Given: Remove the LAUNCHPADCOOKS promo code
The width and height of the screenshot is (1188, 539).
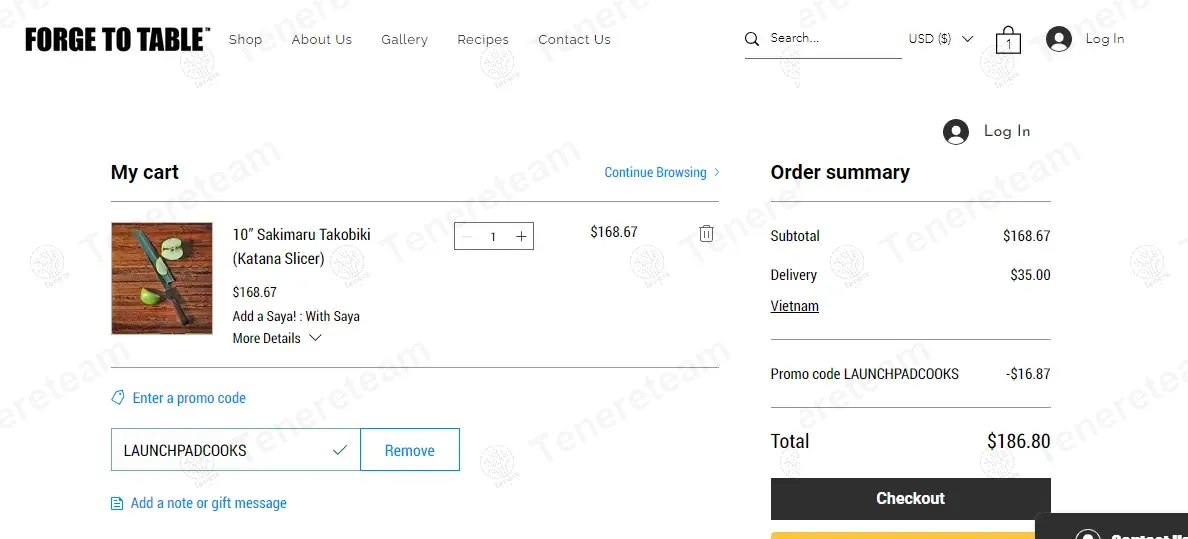Looking at the screenshot, I should click(409, 450).
